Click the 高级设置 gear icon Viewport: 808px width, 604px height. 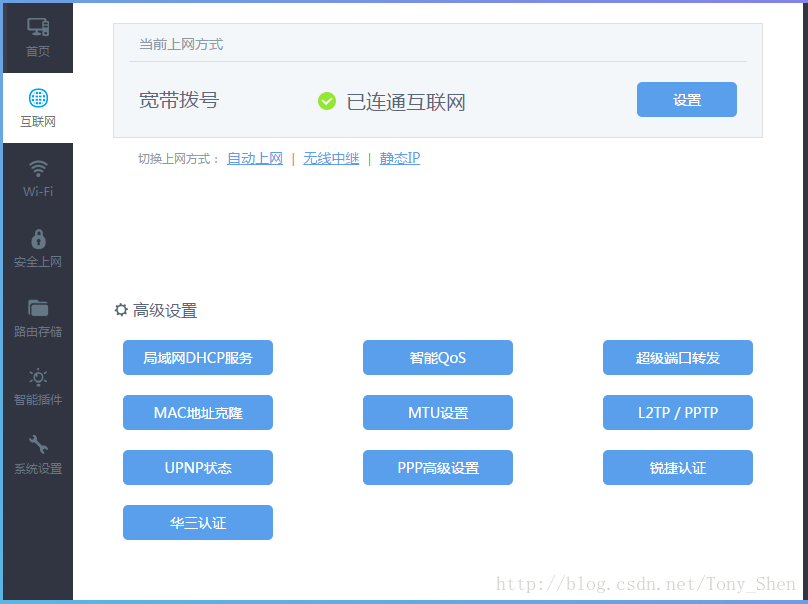tap(121, 310)
